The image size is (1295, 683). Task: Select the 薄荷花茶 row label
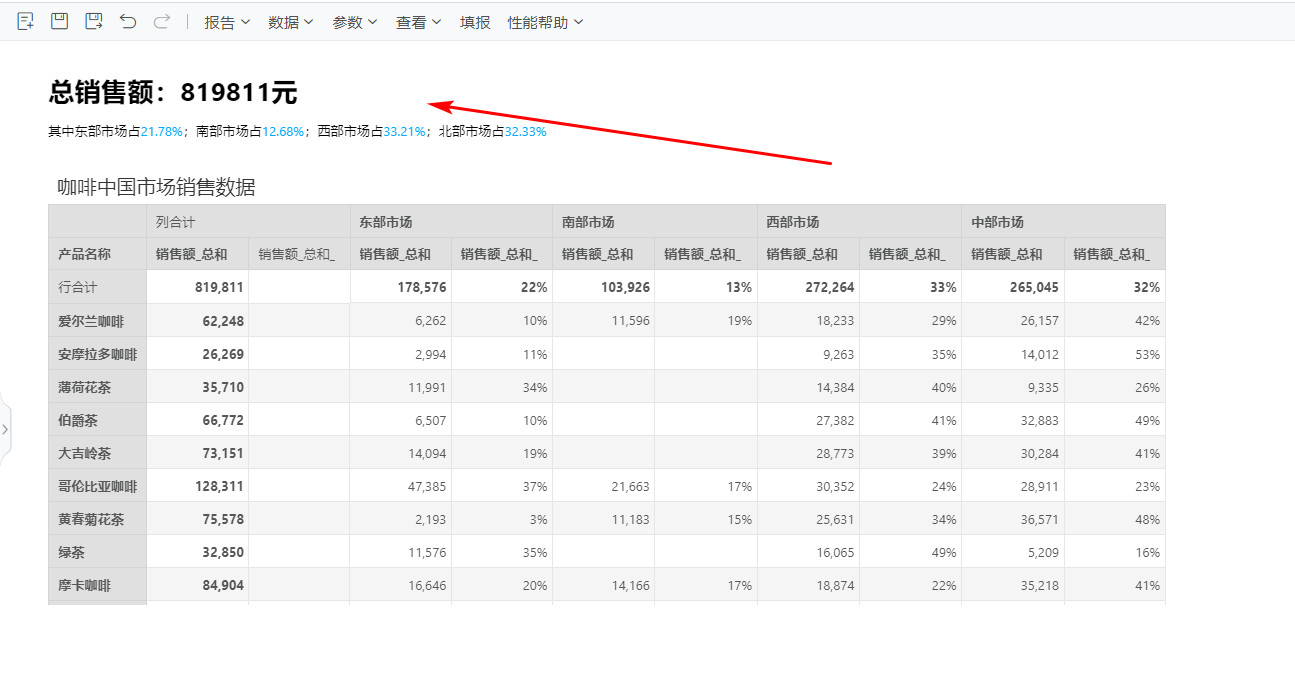click(97, 387)
